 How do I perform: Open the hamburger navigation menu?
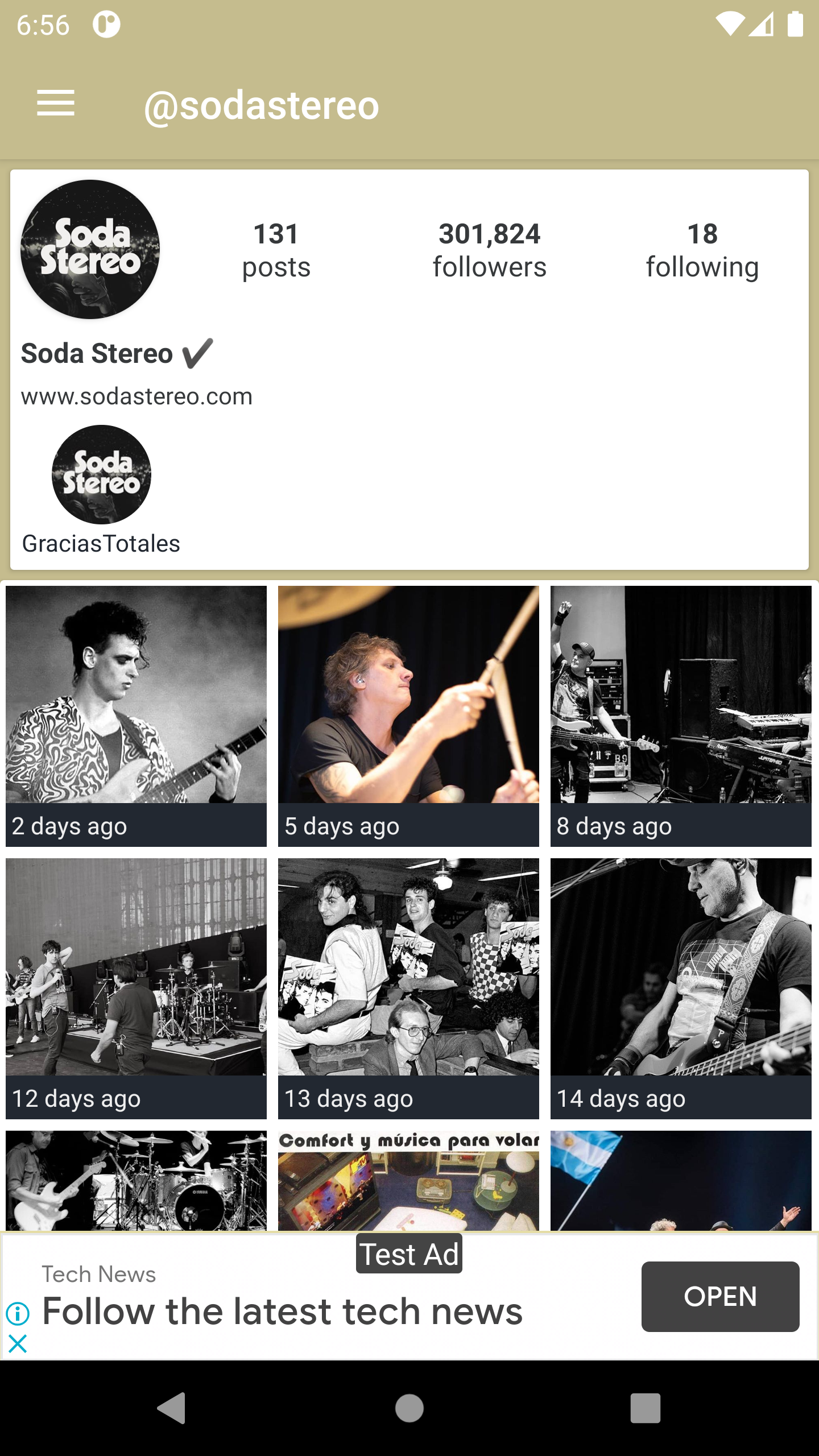tap(56, 104)
